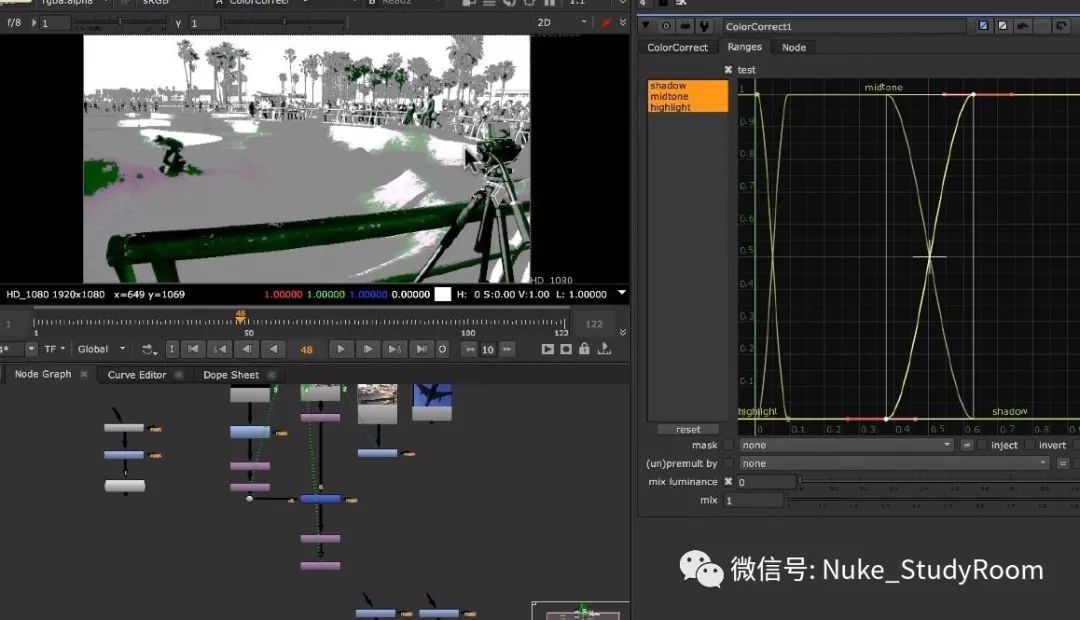Click the mix luminance checkbox
Screen dimensions: 1080x620
tap(729, 481)
